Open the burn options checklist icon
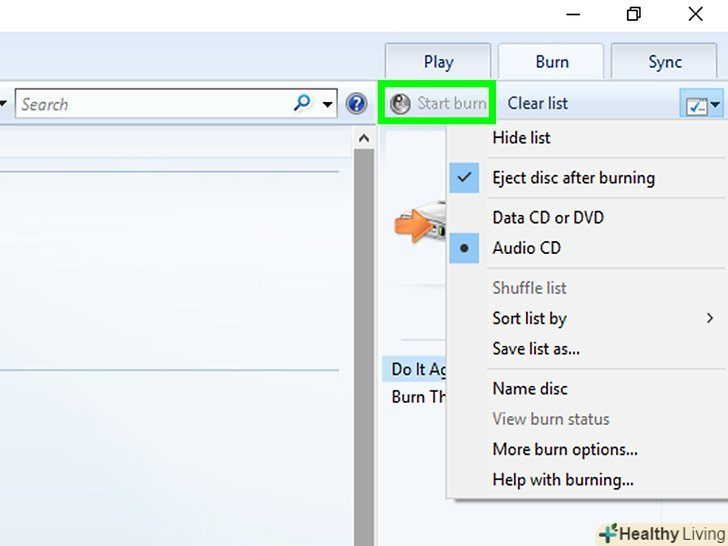Viewport: 728px width, 546px height. (696, 106)
